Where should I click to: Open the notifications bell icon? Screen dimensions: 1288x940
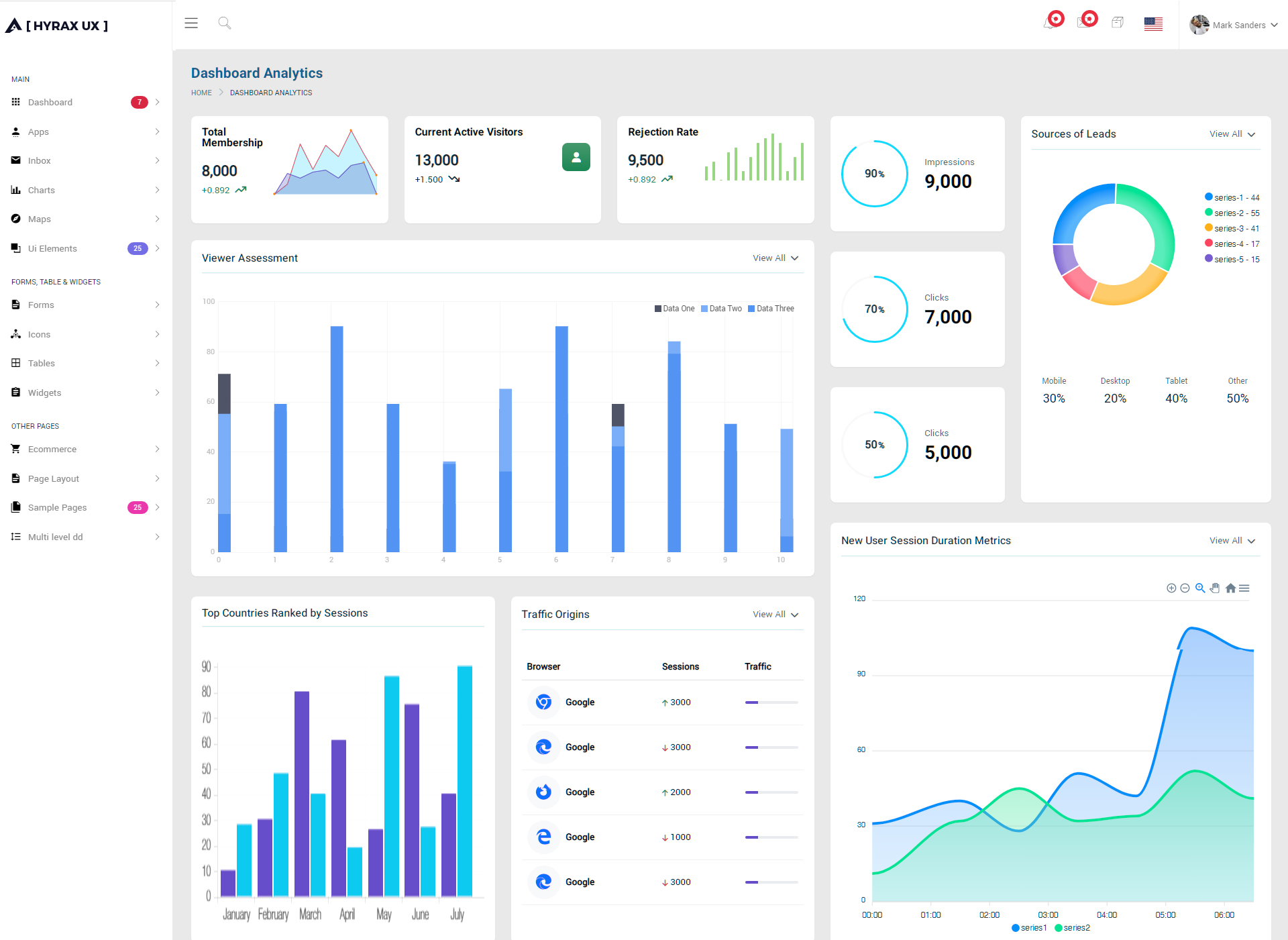[1050, 23]
